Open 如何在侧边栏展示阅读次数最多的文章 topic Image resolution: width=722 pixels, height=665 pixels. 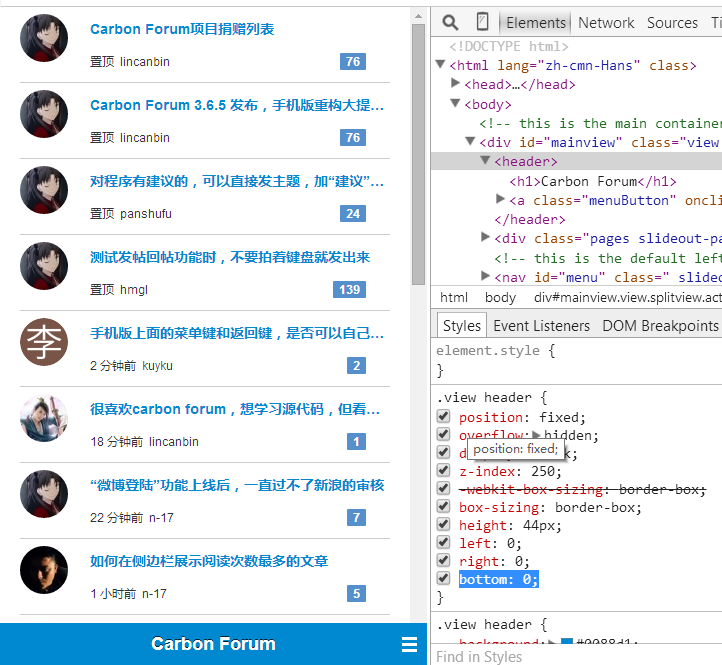tap(209, 561)
